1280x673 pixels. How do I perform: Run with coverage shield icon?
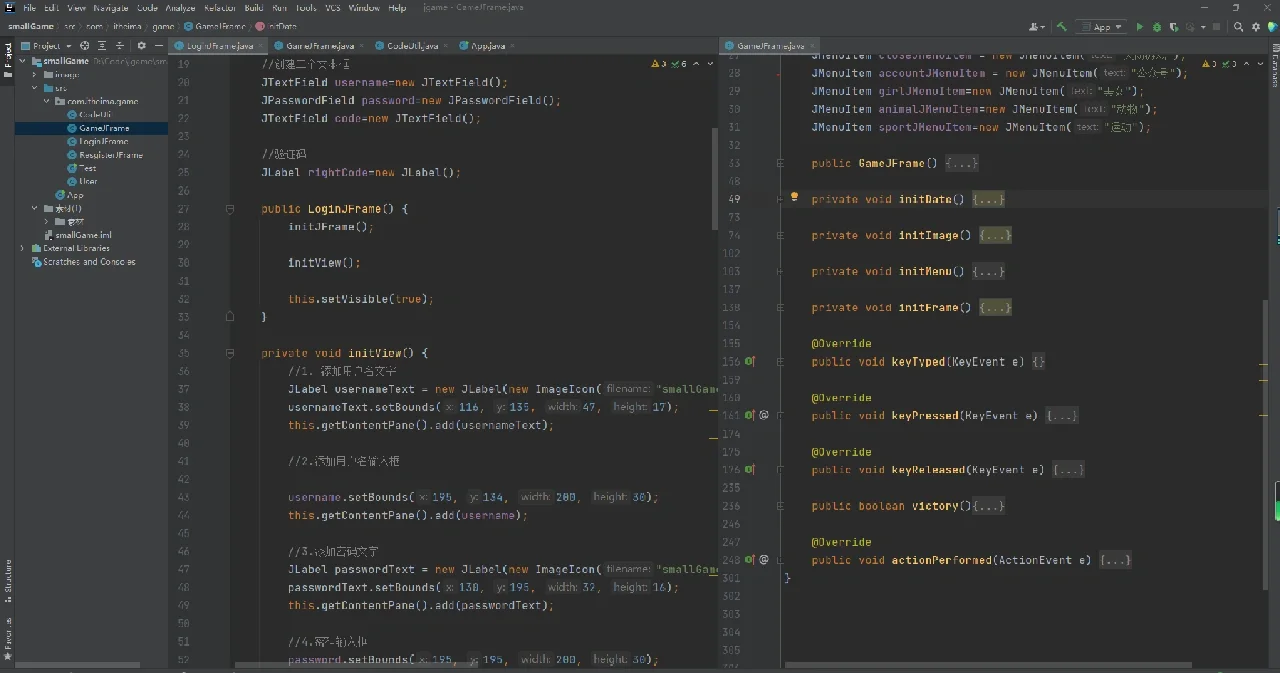pos(1172,27)
